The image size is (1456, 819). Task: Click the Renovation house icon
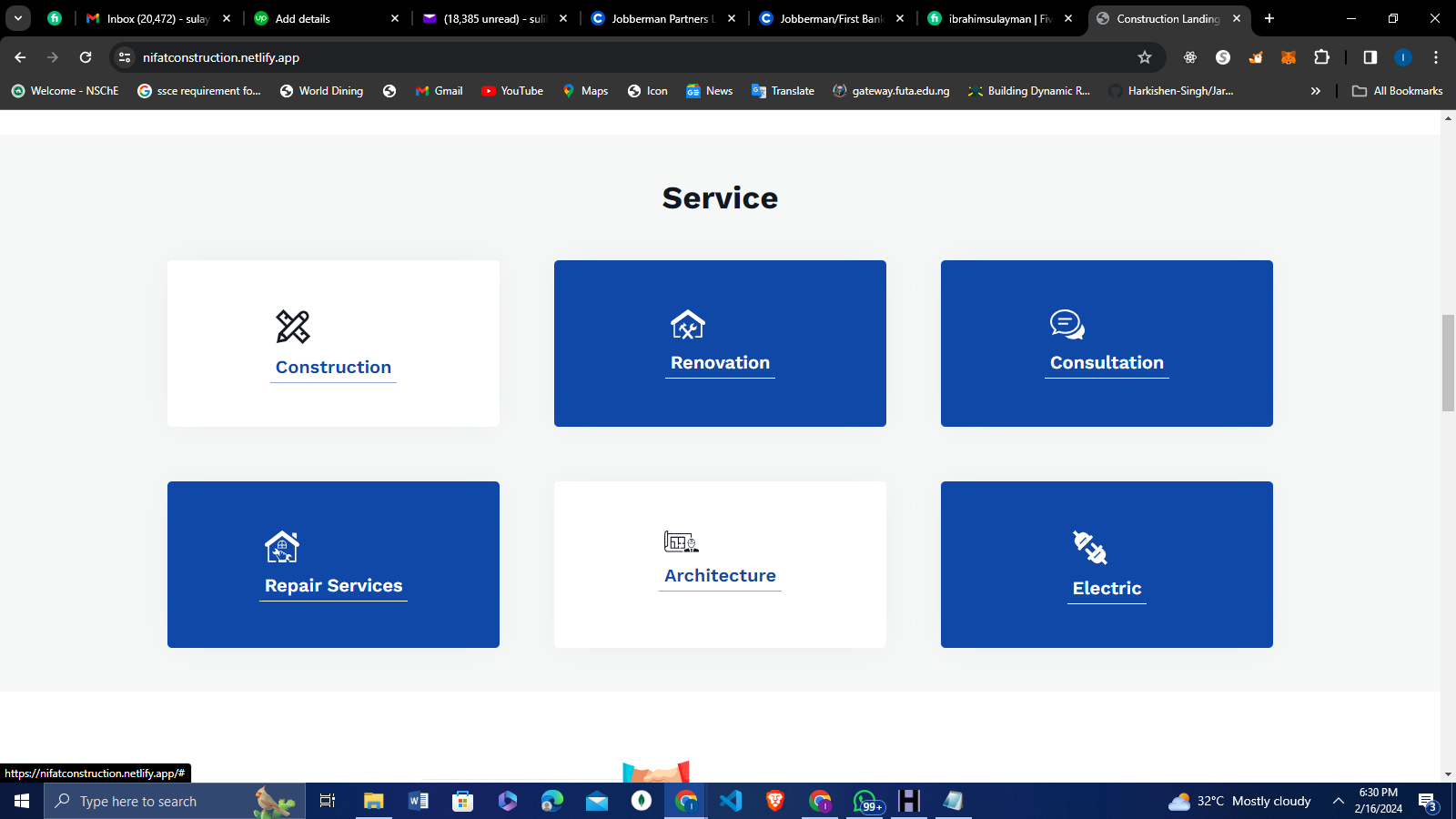(x=688, y=324)
